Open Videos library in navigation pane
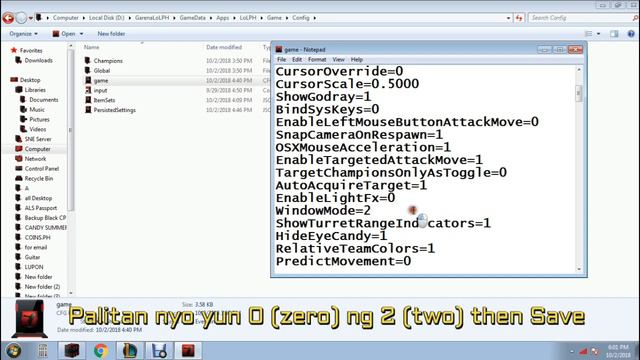Image resolution: width=640 pixels, height=360 pixels. [x=38, y=129]
